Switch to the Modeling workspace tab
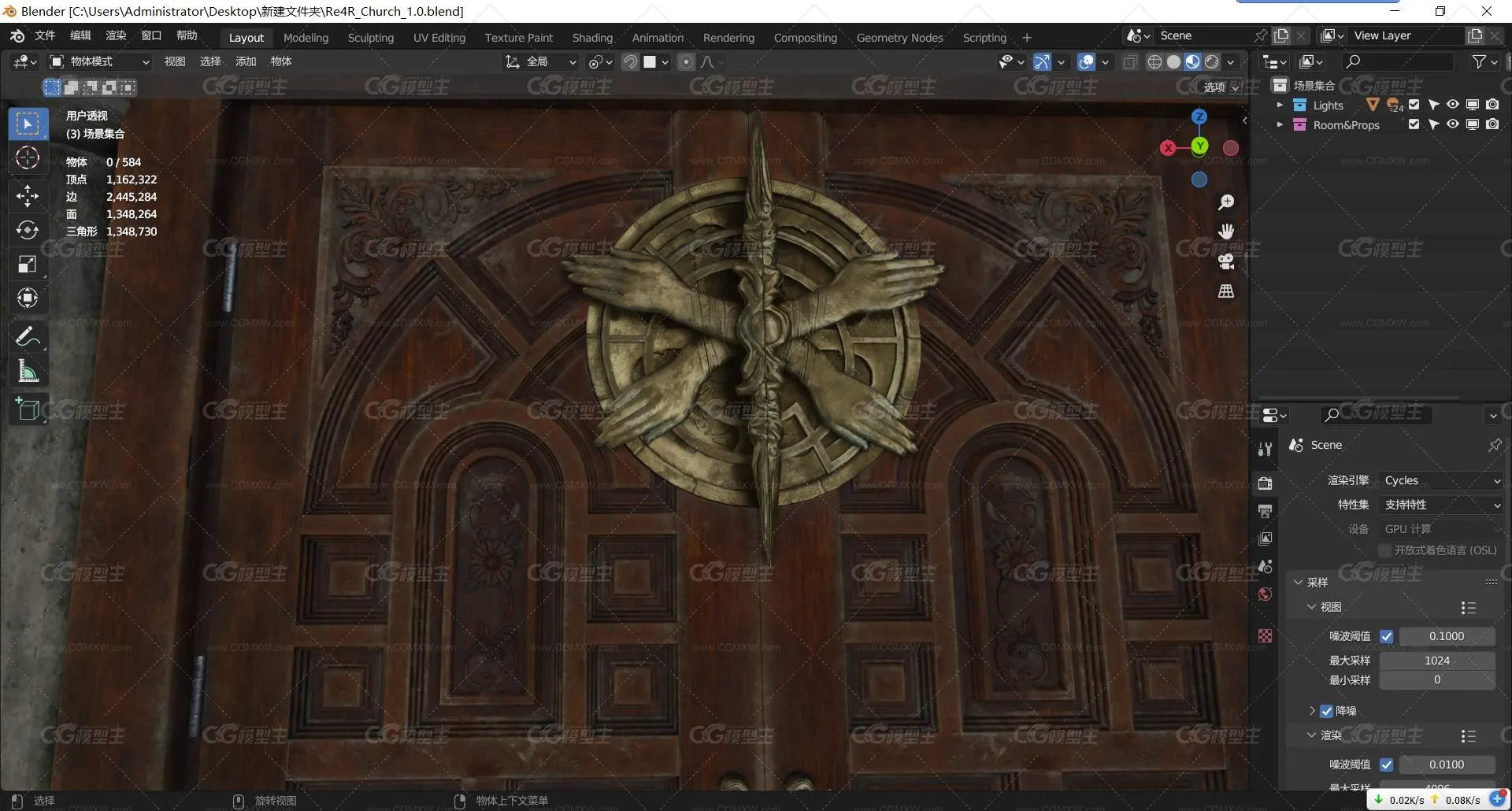1512x811 pixels. coord(306,38)
